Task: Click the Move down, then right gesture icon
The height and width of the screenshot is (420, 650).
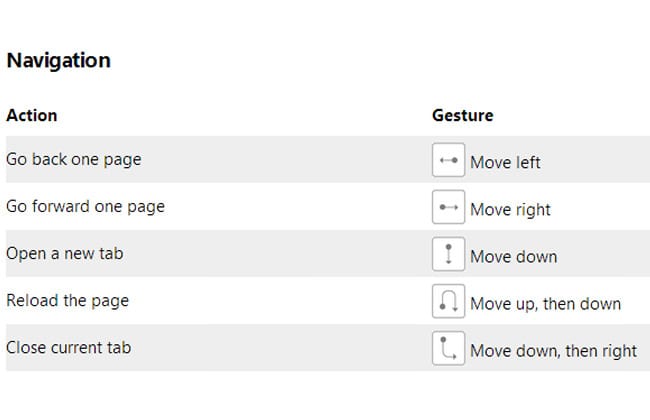Action: [x=448, y=348]
